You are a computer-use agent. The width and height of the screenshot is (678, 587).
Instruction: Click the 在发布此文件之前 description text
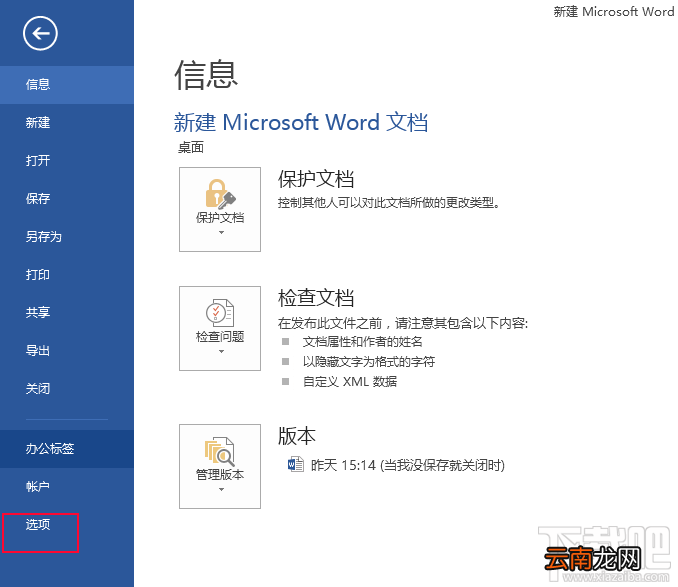click(x=403, y=323)
